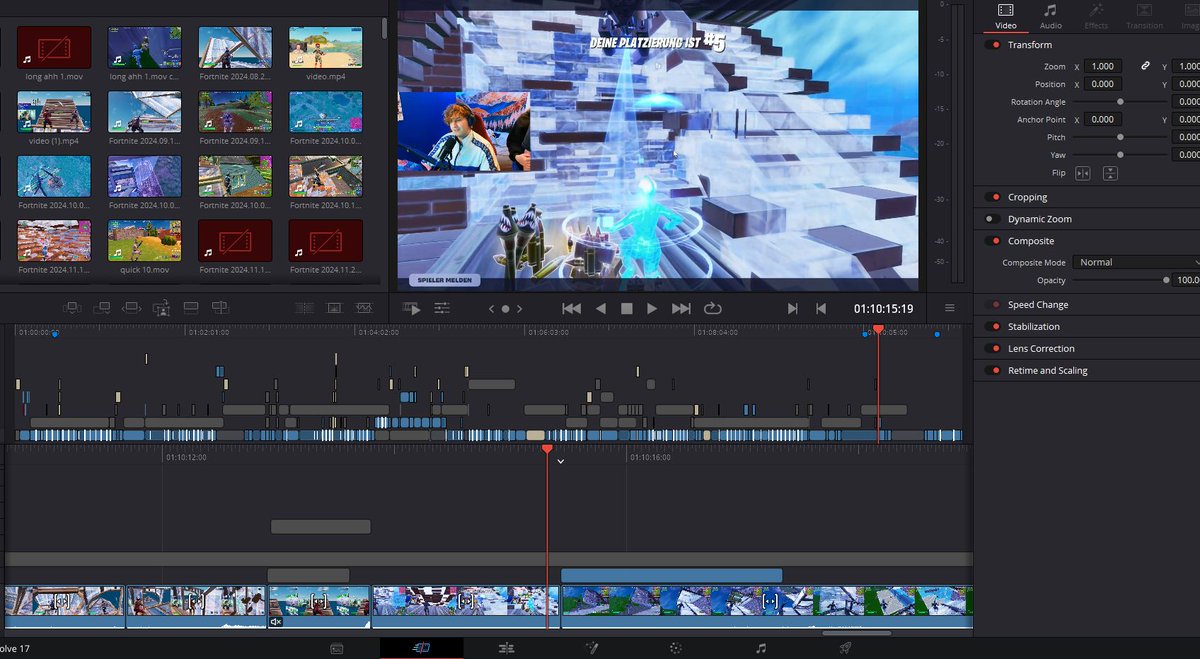Image resolution: width=1200 pixels, height=659 pixels.
Task: Enable the Dynamic Zoom switch
Action: (992, 219)
